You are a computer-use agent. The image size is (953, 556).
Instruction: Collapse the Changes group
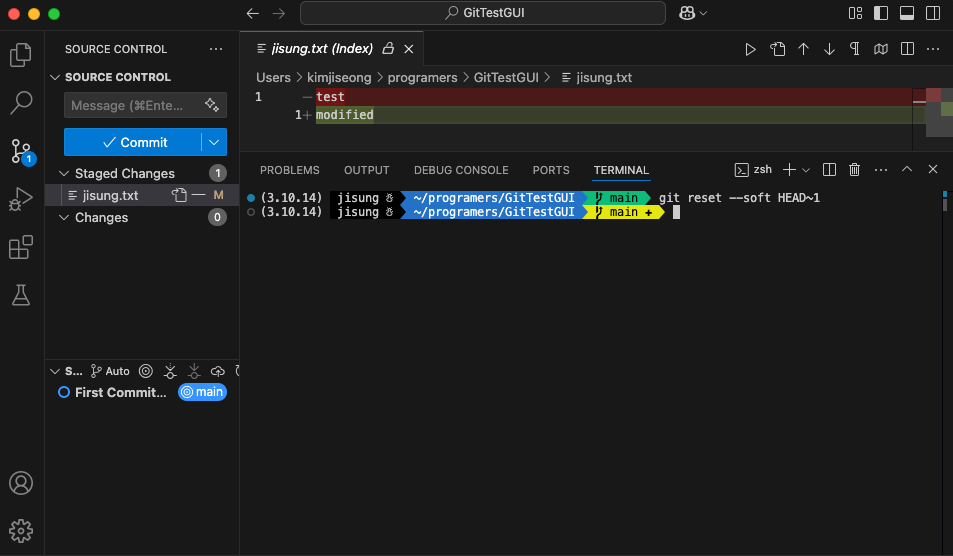(64, 218)
